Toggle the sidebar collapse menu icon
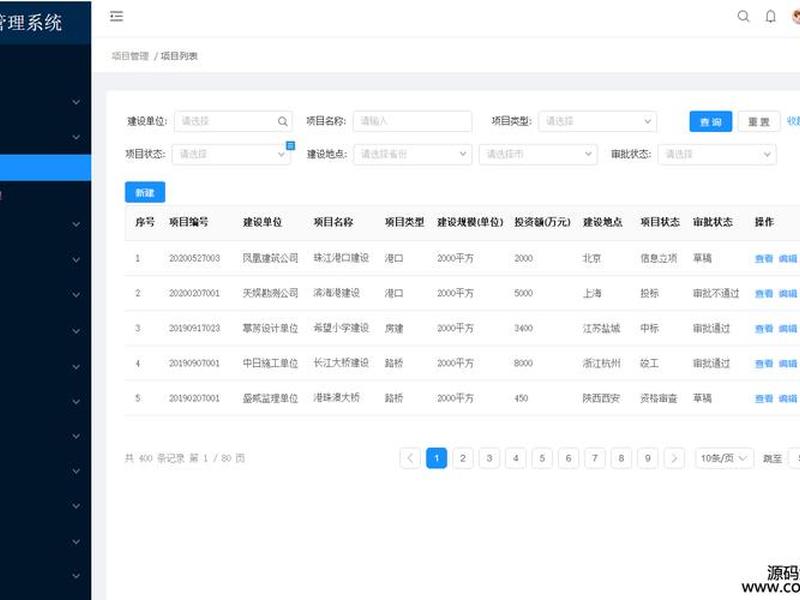Screen dimensions: 800x600 click(116, 16)
